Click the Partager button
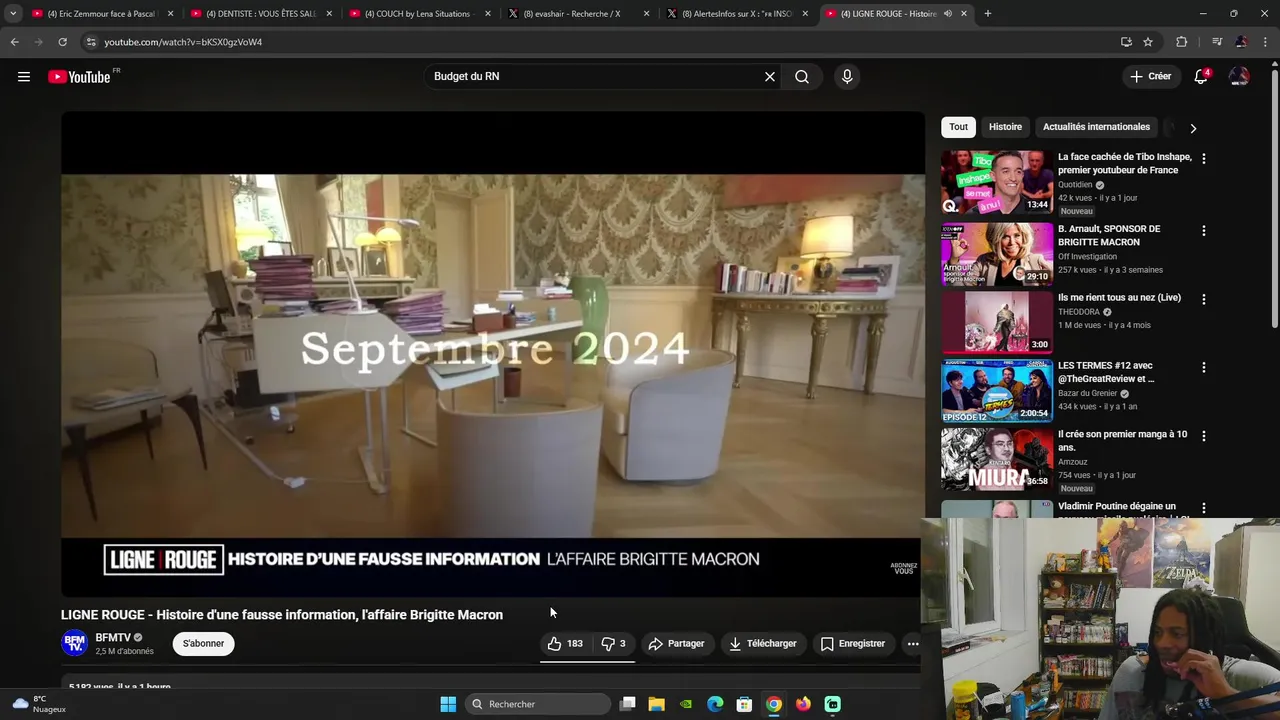The height and width of the screenshot is (720, 1280). (676, 644)
